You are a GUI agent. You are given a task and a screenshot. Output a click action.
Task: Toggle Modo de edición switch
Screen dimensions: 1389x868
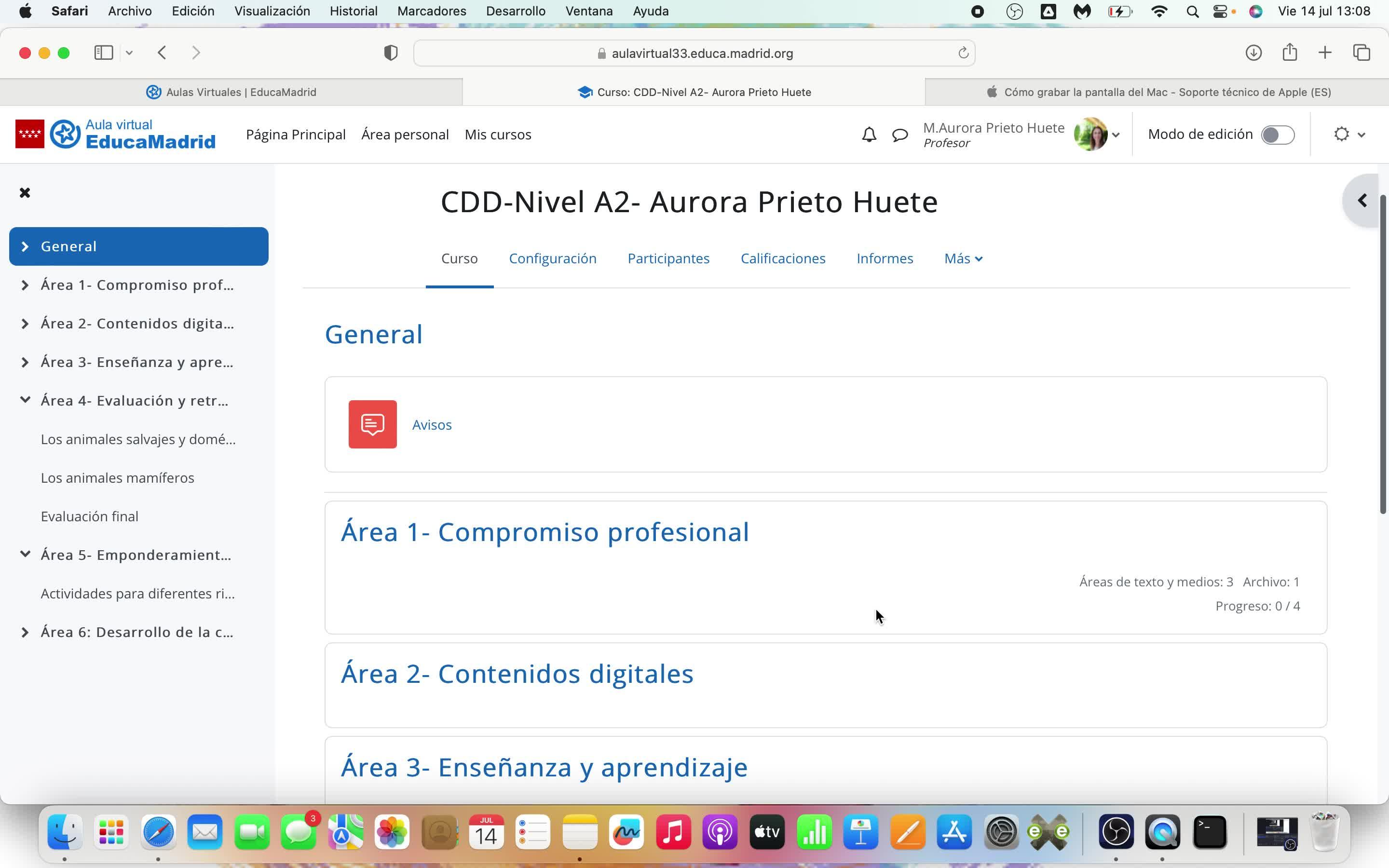coord(1277,135)
